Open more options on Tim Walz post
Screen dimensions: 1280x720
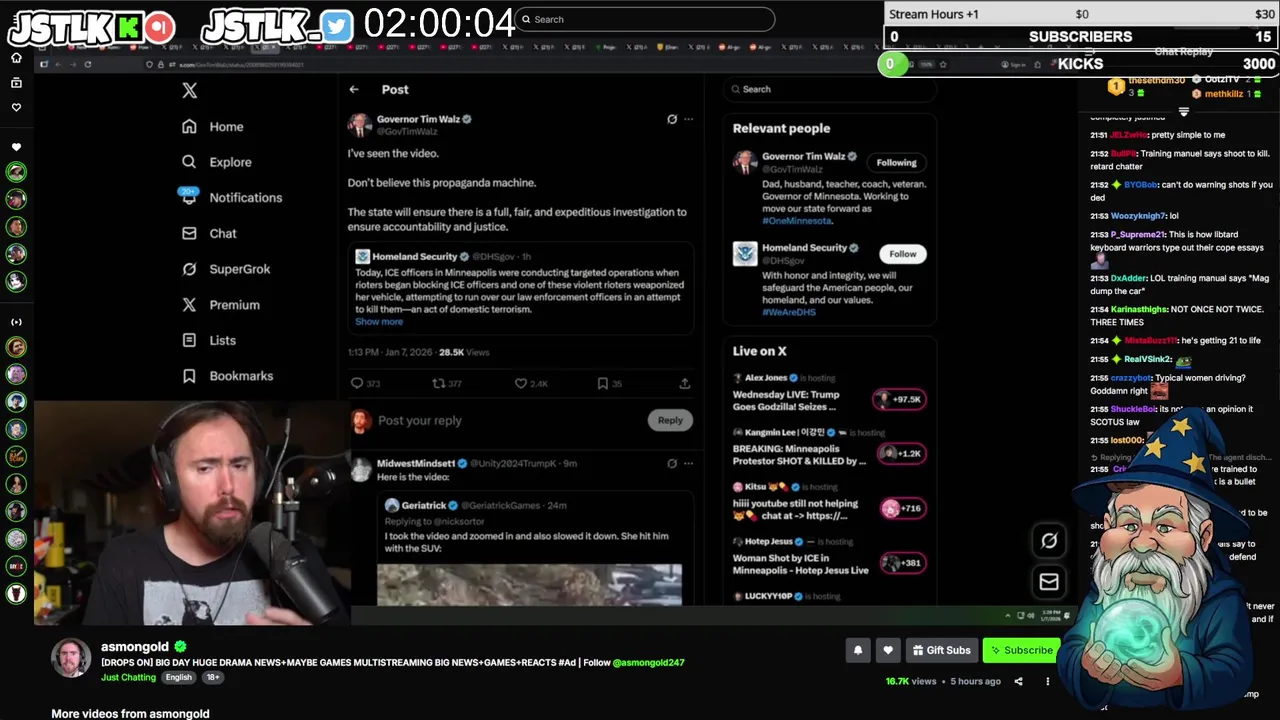pyautogui.click(x=688, y=119)
